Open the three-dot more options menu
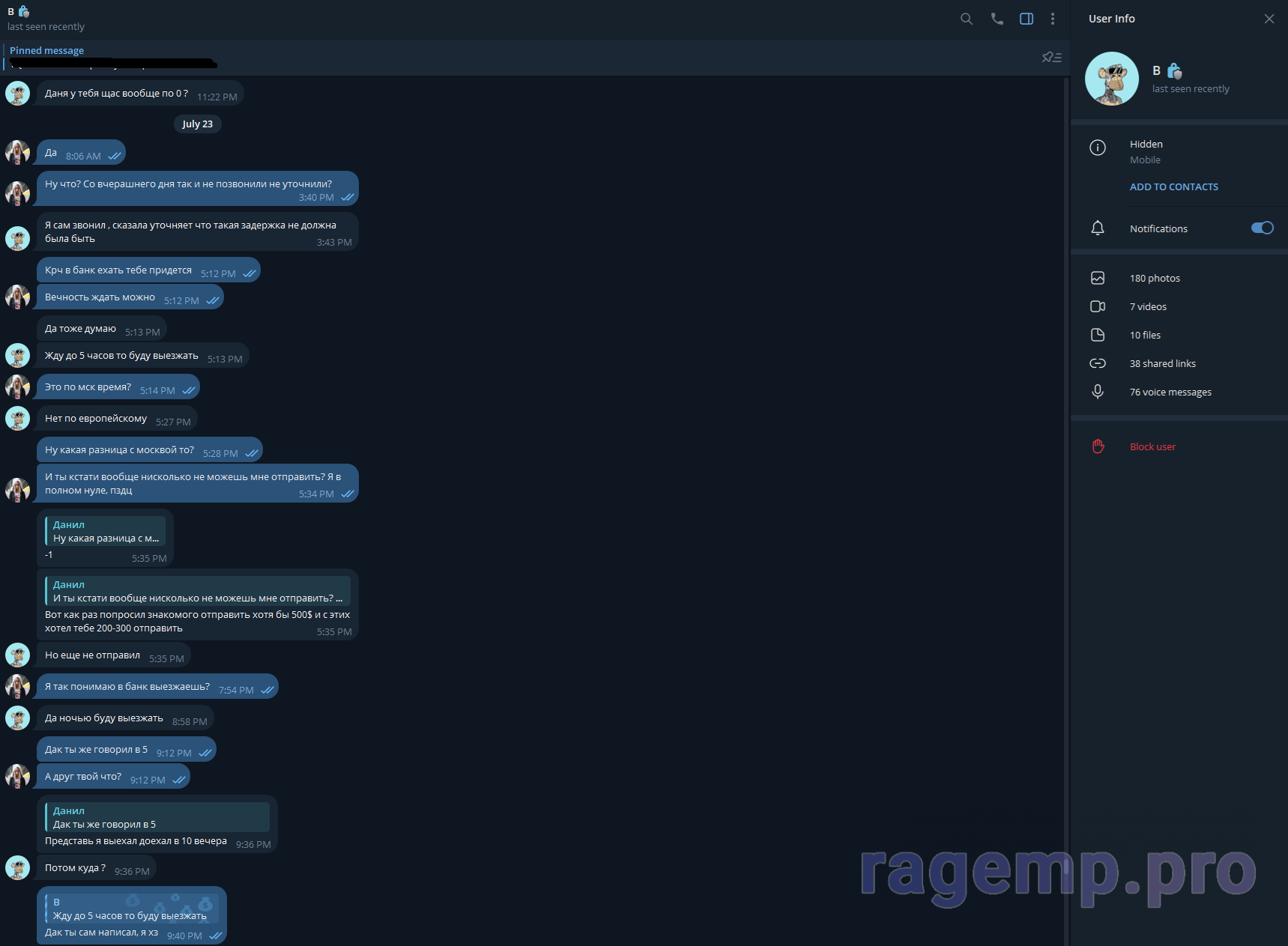Viewport: 1288px width, 946px height. coord(1053,19)
